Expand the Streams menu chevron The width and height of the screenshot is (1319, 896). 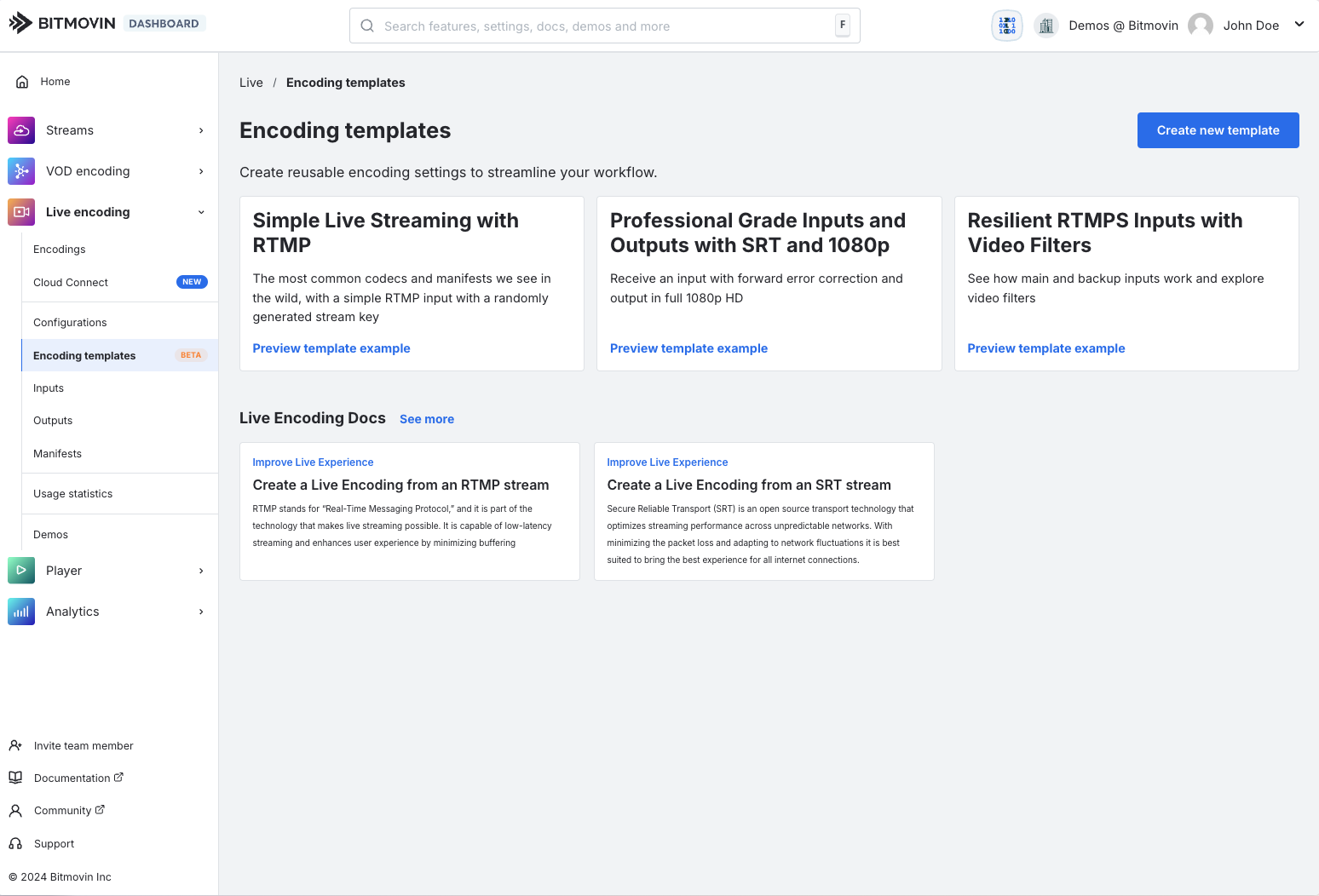tap(201, 130)
